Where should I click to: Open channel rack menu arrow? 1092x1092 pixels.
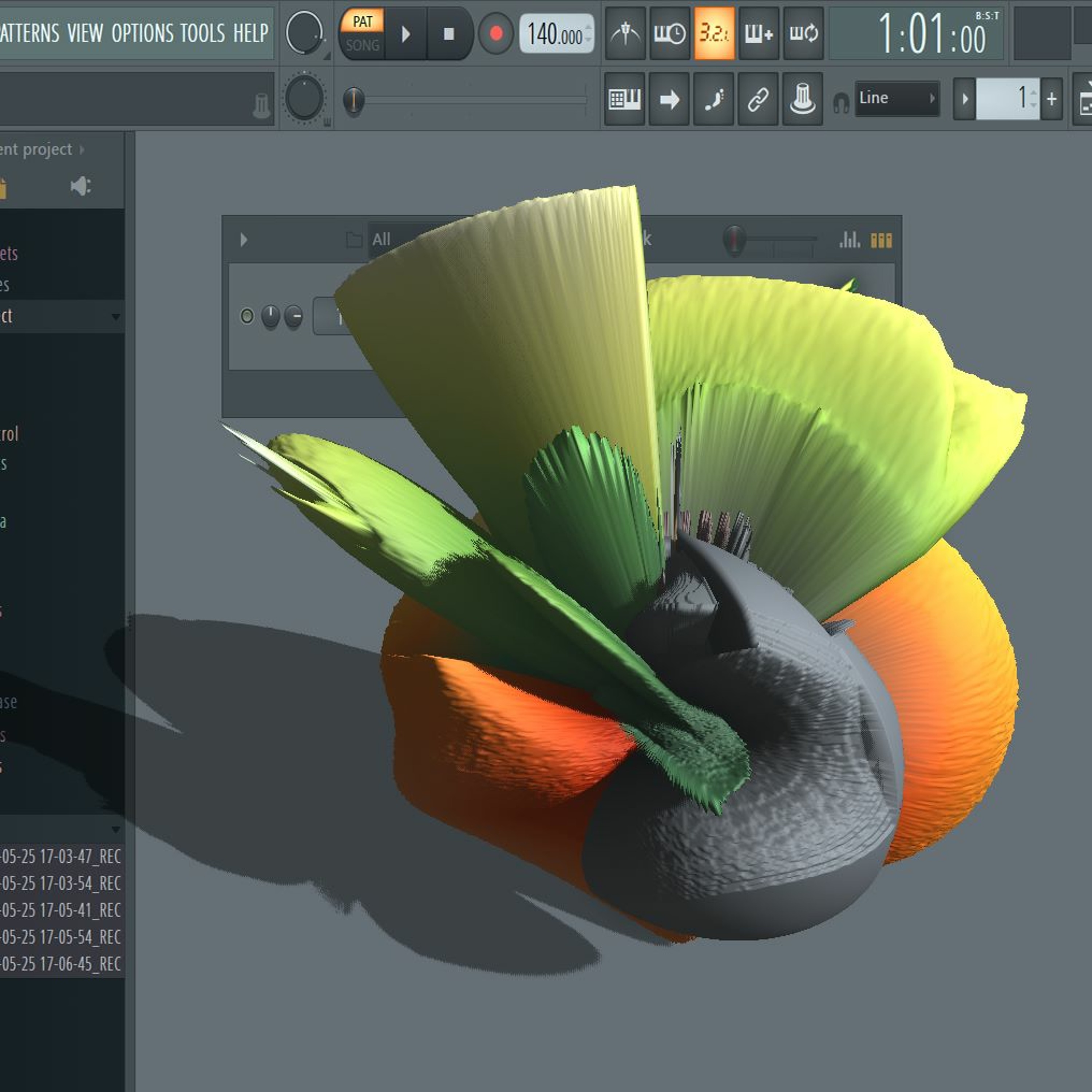(x=244, y=240)
